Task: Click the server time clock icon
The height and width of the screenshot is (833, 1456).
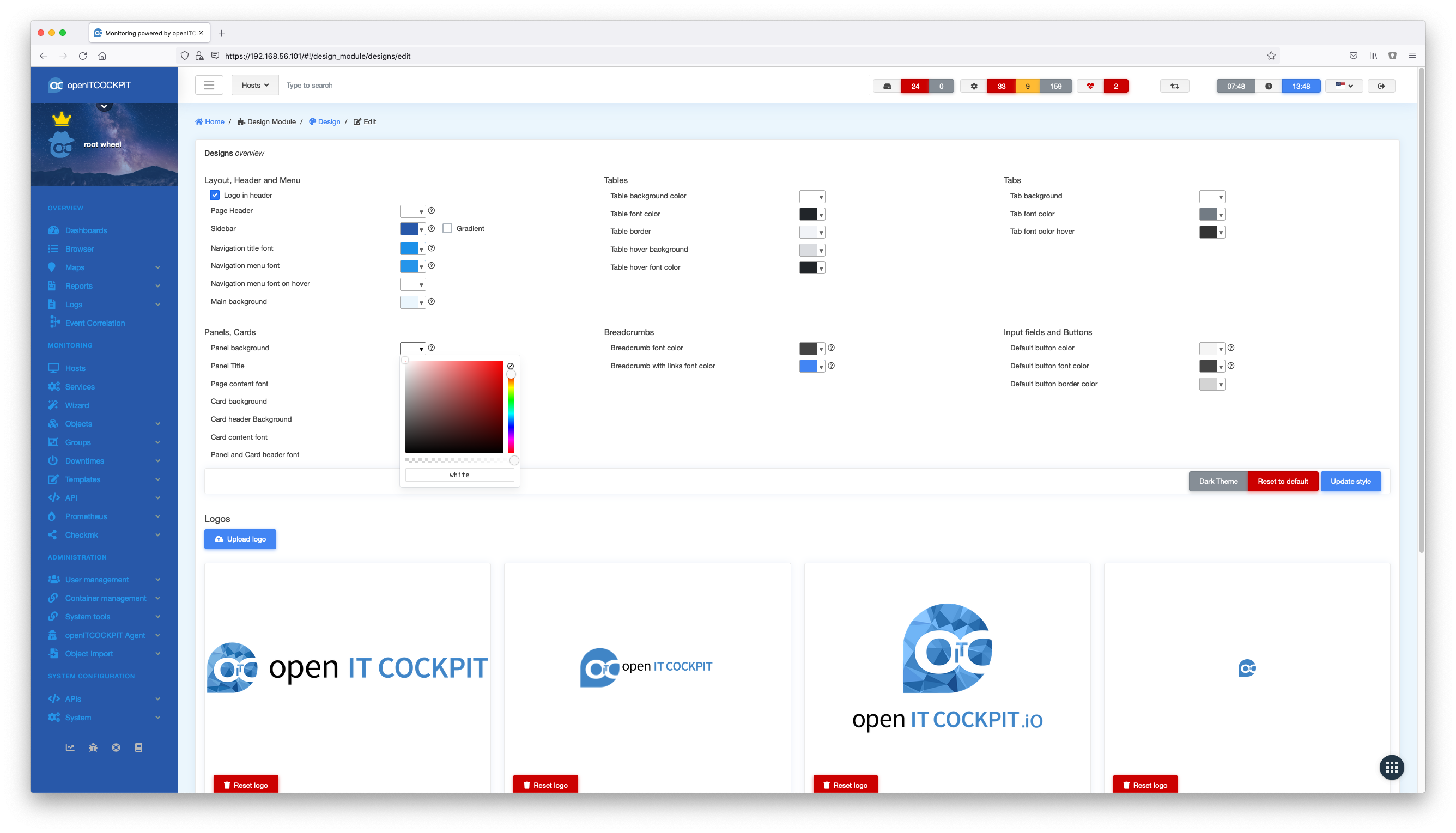Action: click(x=1268, y=86)
